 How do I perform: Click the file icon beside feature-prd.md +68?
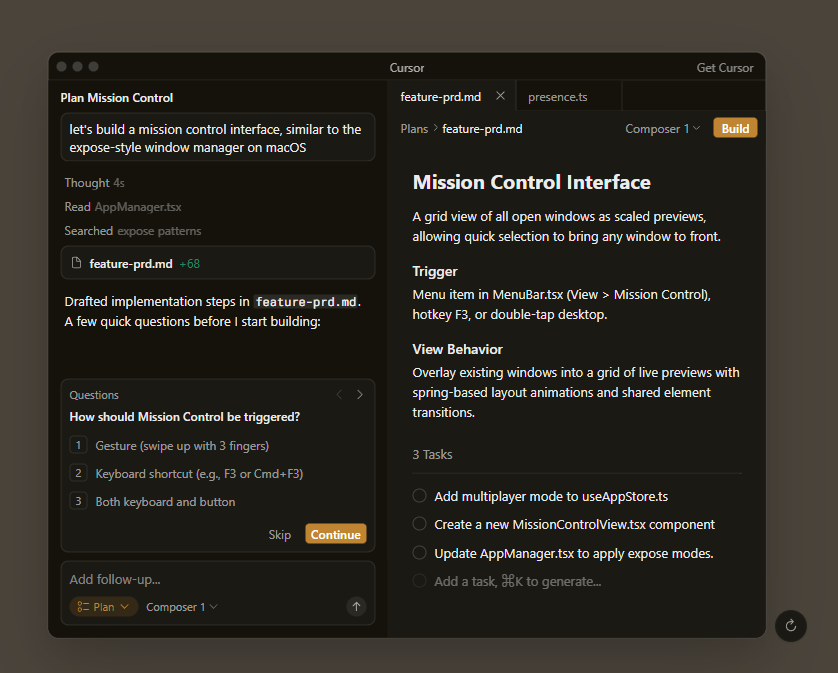coord(76,264)
